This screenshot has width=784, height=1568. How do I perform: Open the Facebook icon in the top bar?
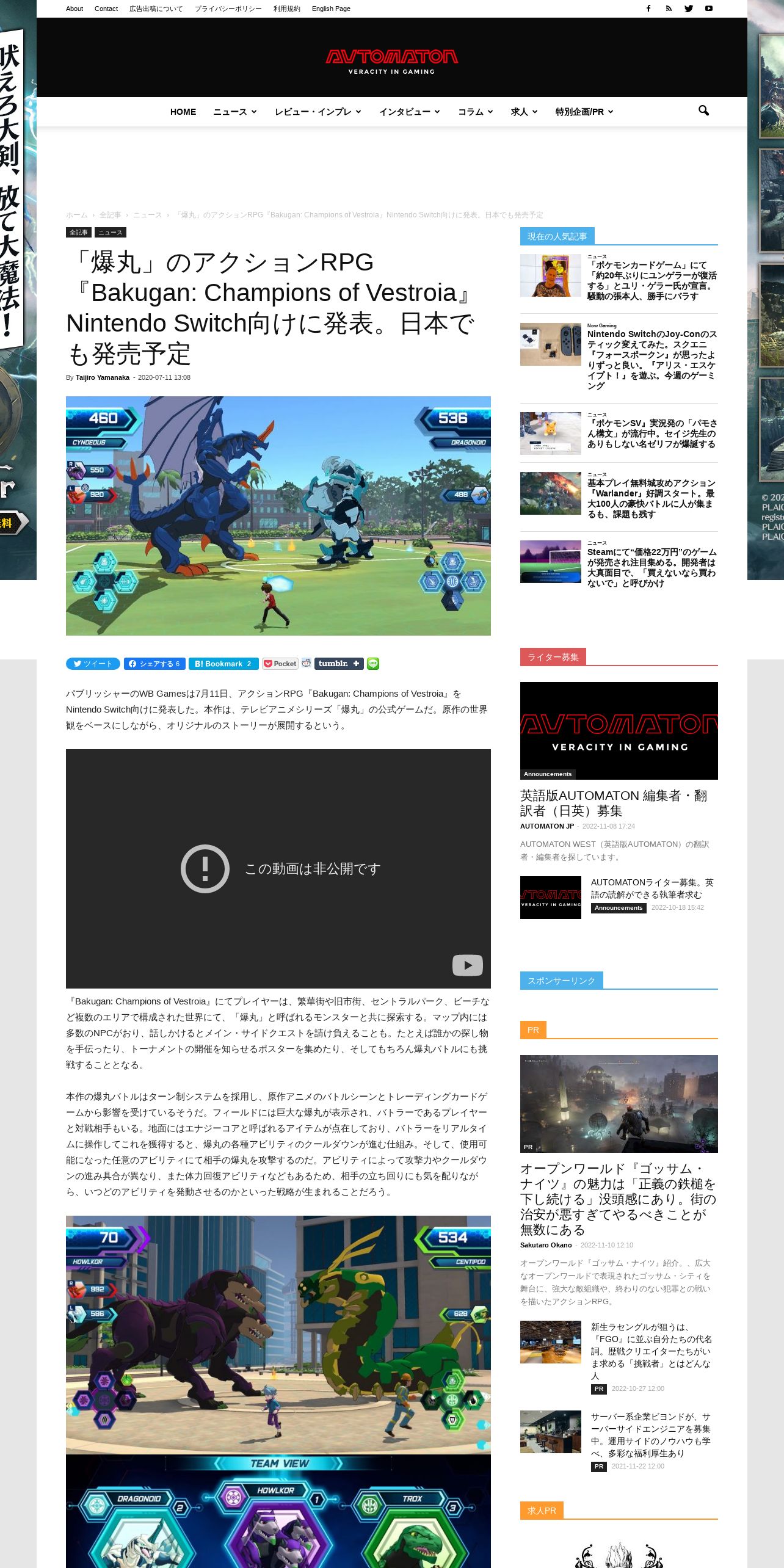[648, 9]
